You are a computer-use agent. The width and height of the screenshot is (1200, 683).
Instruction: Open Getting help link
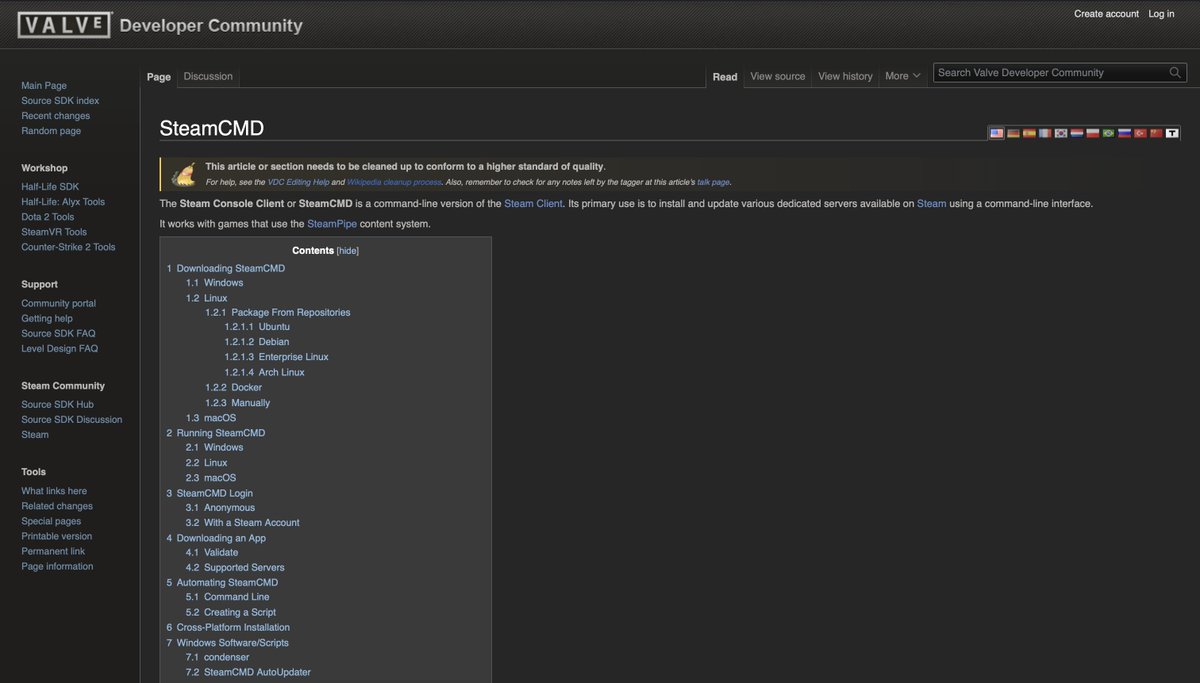point(47,319)
